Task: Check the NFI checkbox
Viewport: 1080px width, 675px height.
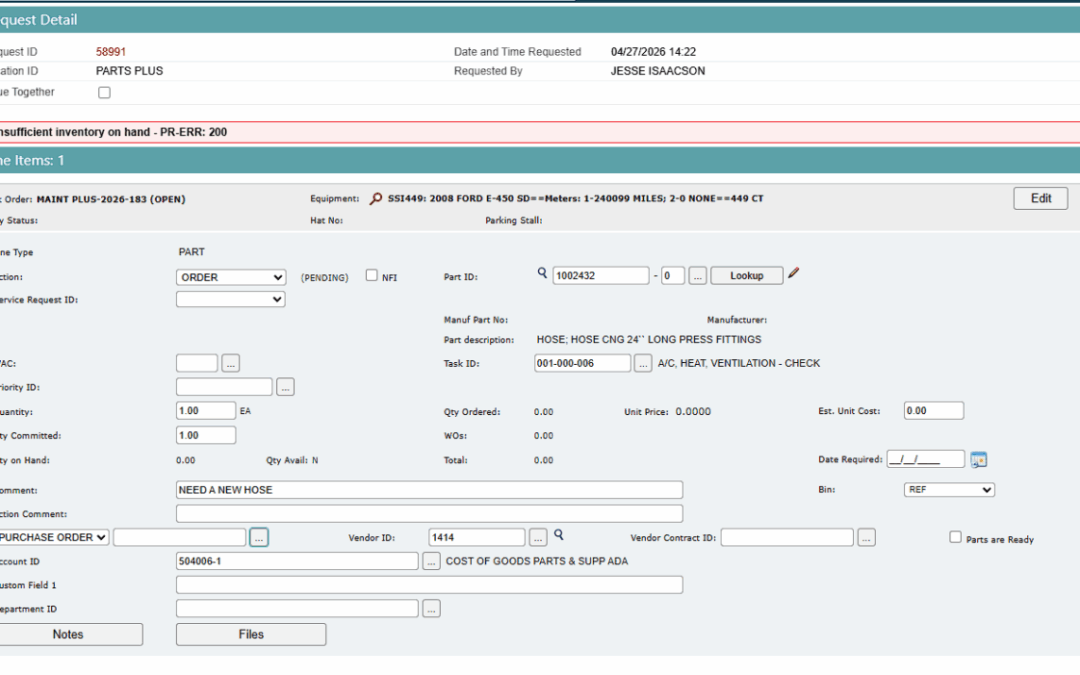Action: (x=372, y=276)
